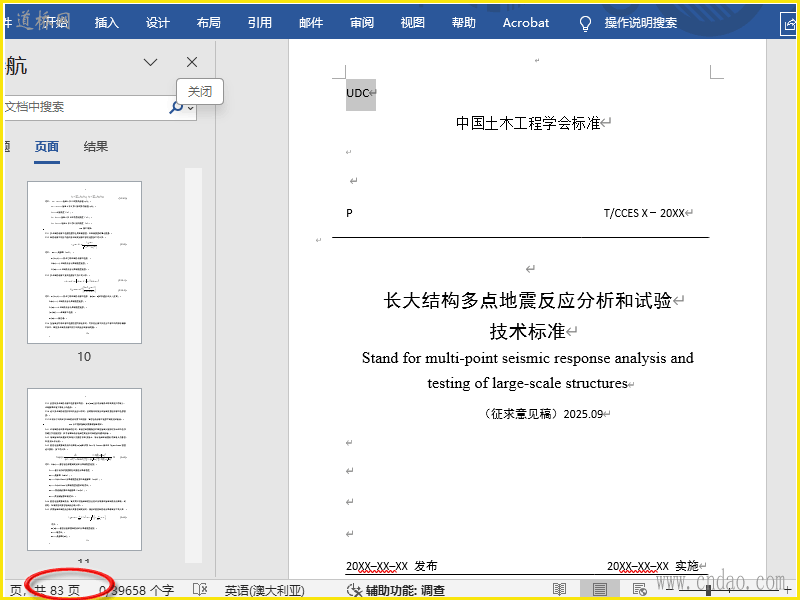Click the navigation pane vertical scrollbar
This screenshot has height=600, width=800.
click(x=193, y=365)
